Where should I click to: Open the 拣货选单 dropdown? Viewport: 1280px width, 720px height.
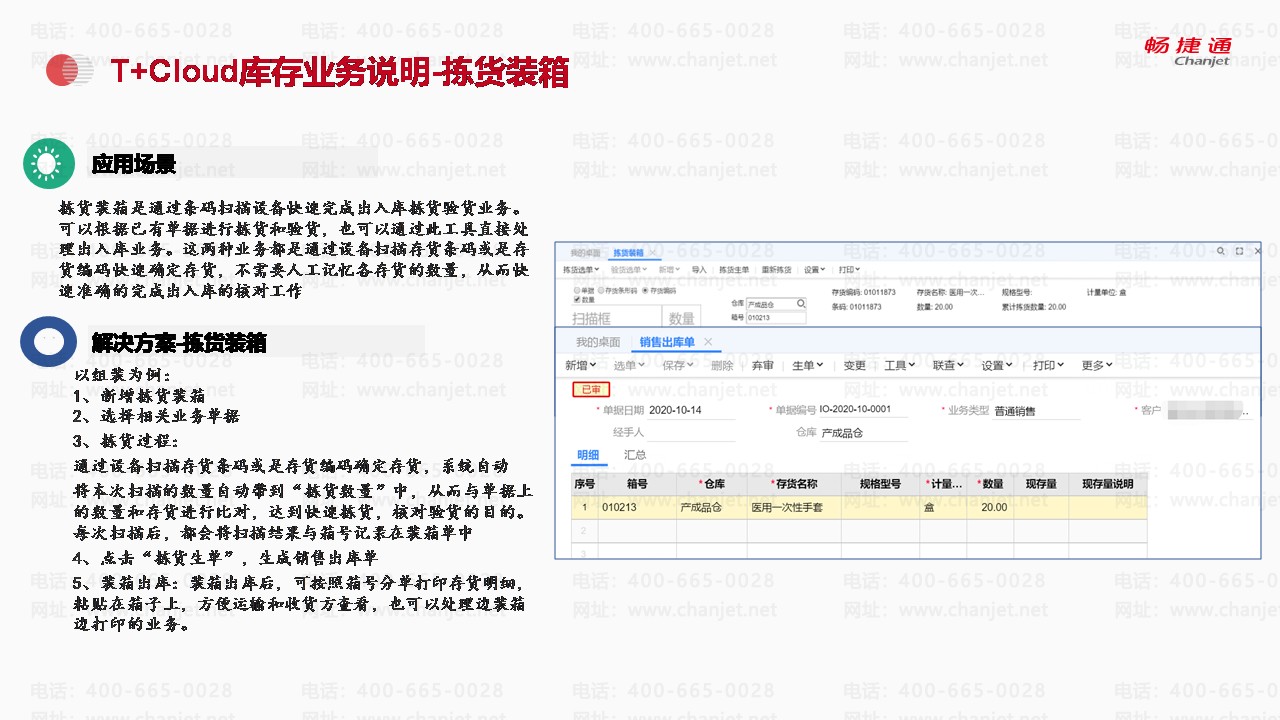coord(581,270)
